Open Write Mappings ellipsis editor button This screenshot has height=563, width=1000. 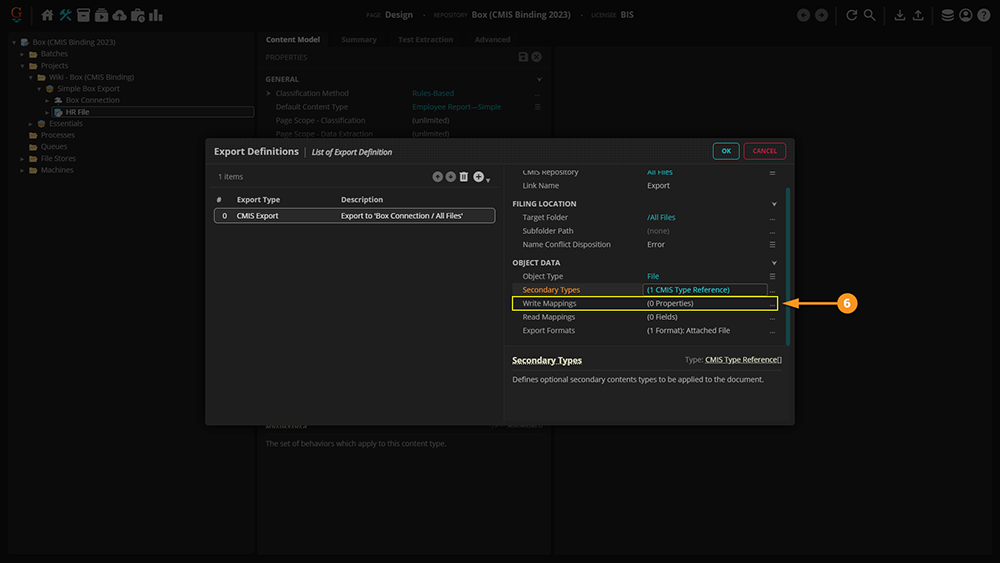(x=772, y=304)
